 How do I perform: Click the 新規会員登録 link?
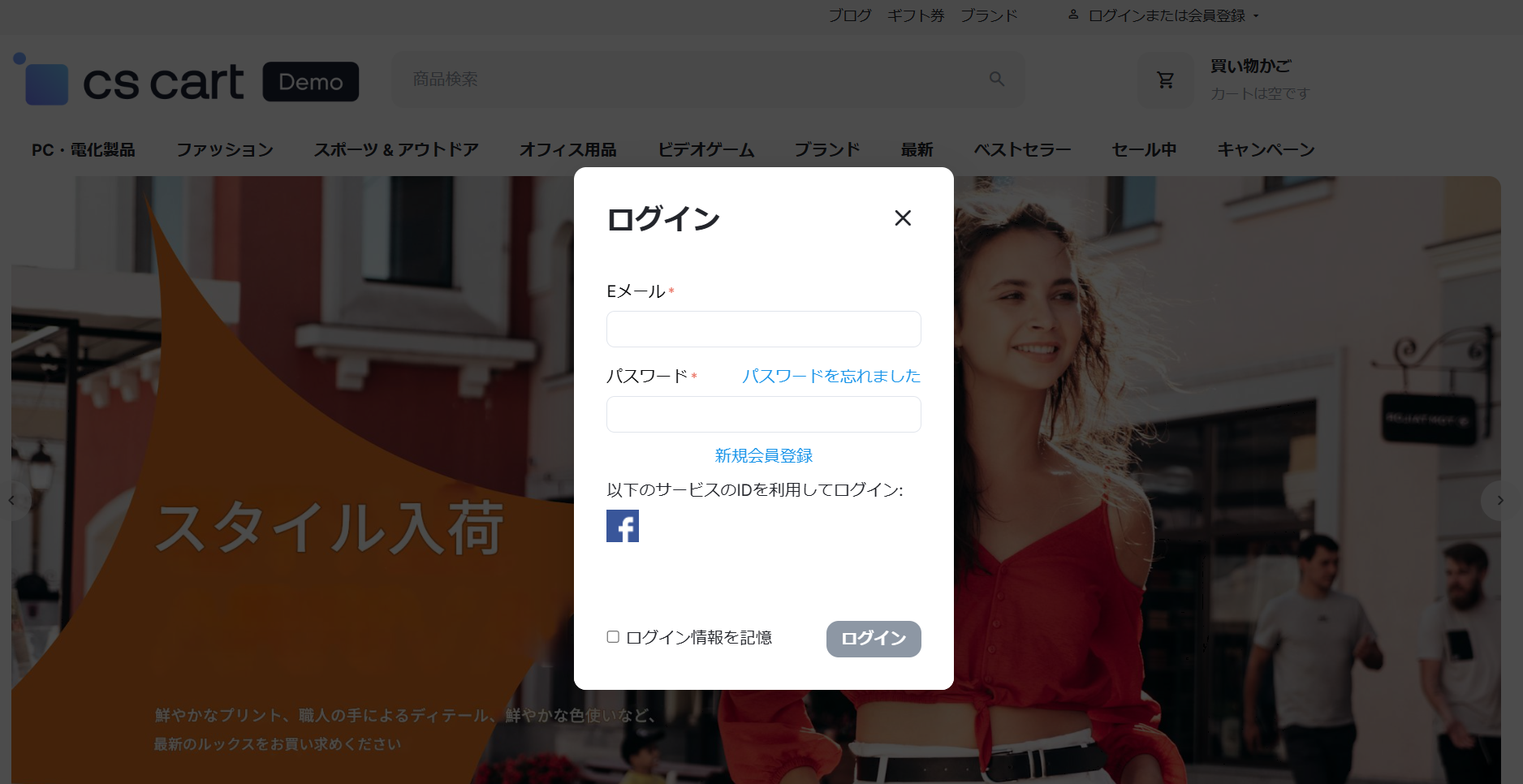[x=763, y=455]
